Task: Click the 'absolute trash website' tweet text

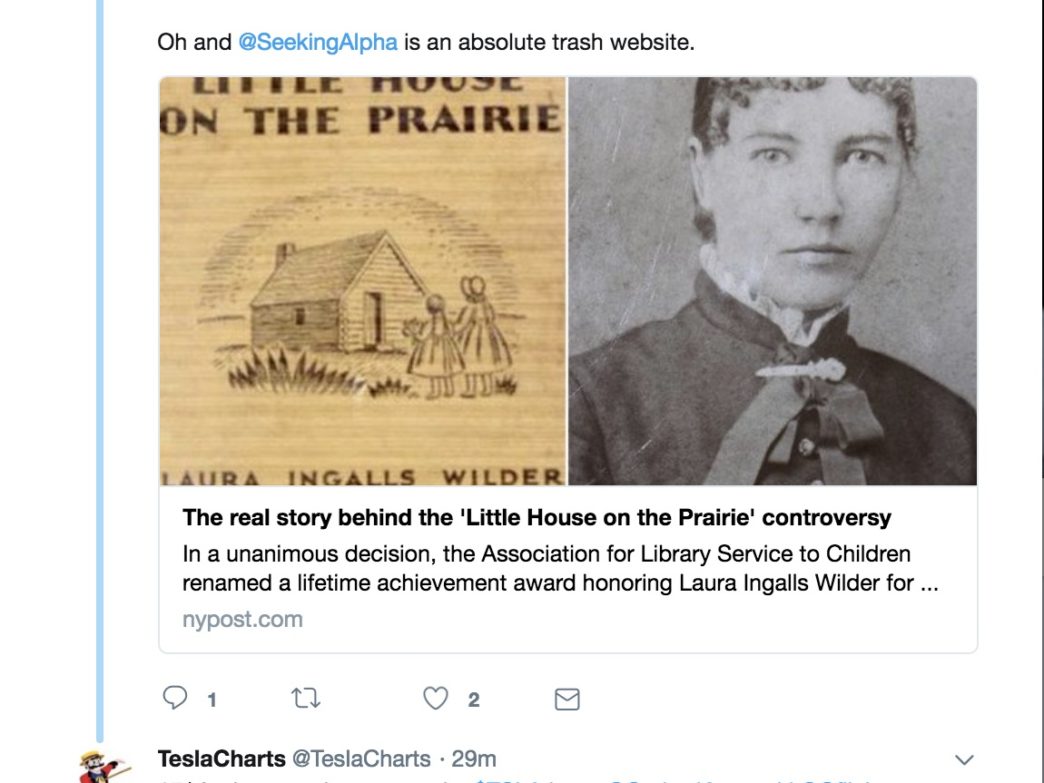Action: pyautogui.click(x=549, y=42)
